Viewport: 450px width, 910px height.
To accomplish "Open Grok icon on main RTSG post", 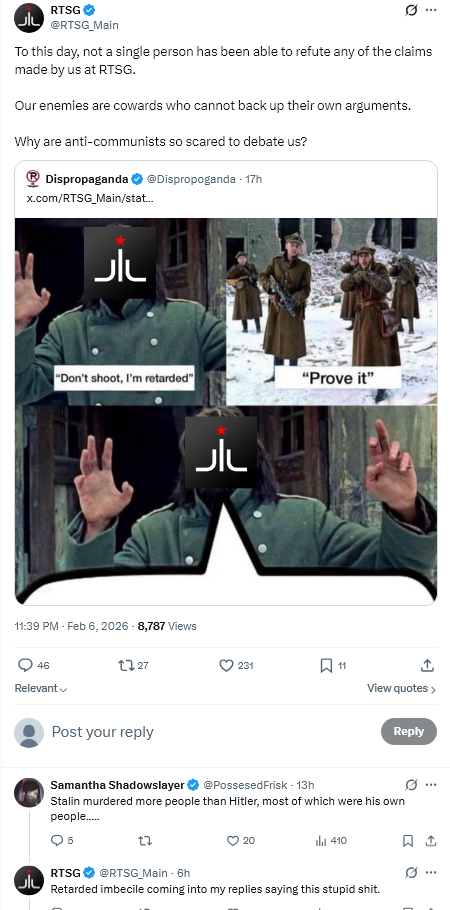I will click(x=411, y=10).
